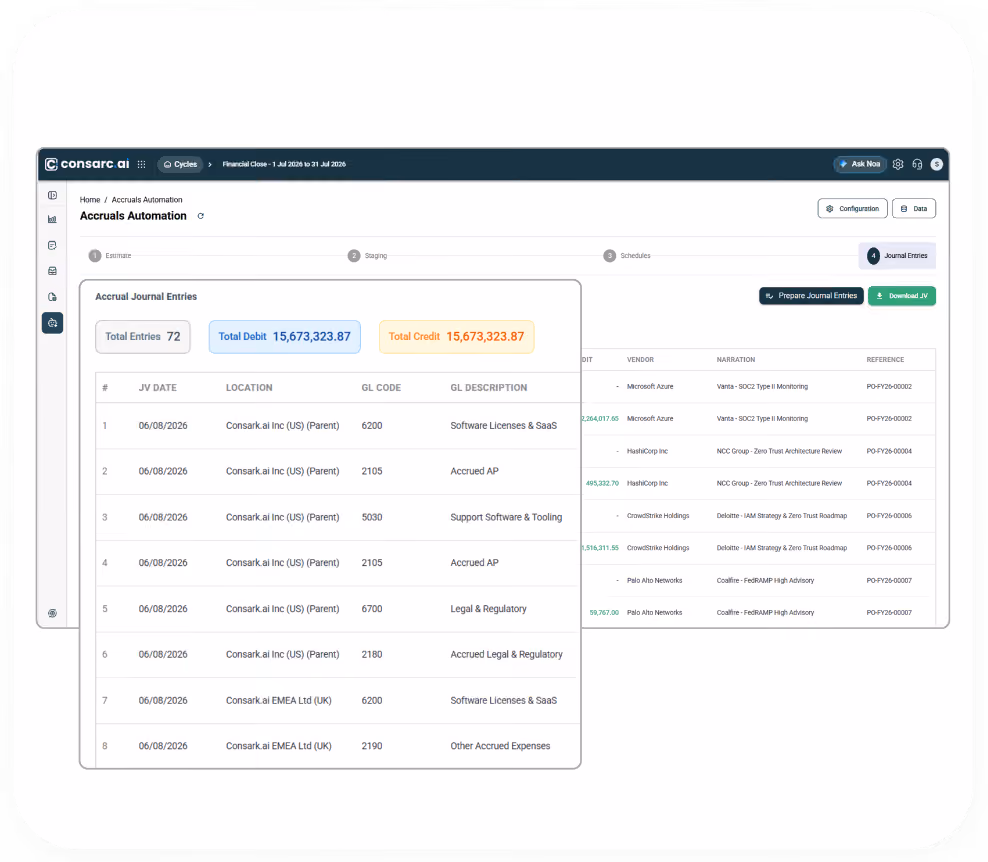Open the headset support icon
Viewport: 988px width, 862px height.
pos(917,164)
